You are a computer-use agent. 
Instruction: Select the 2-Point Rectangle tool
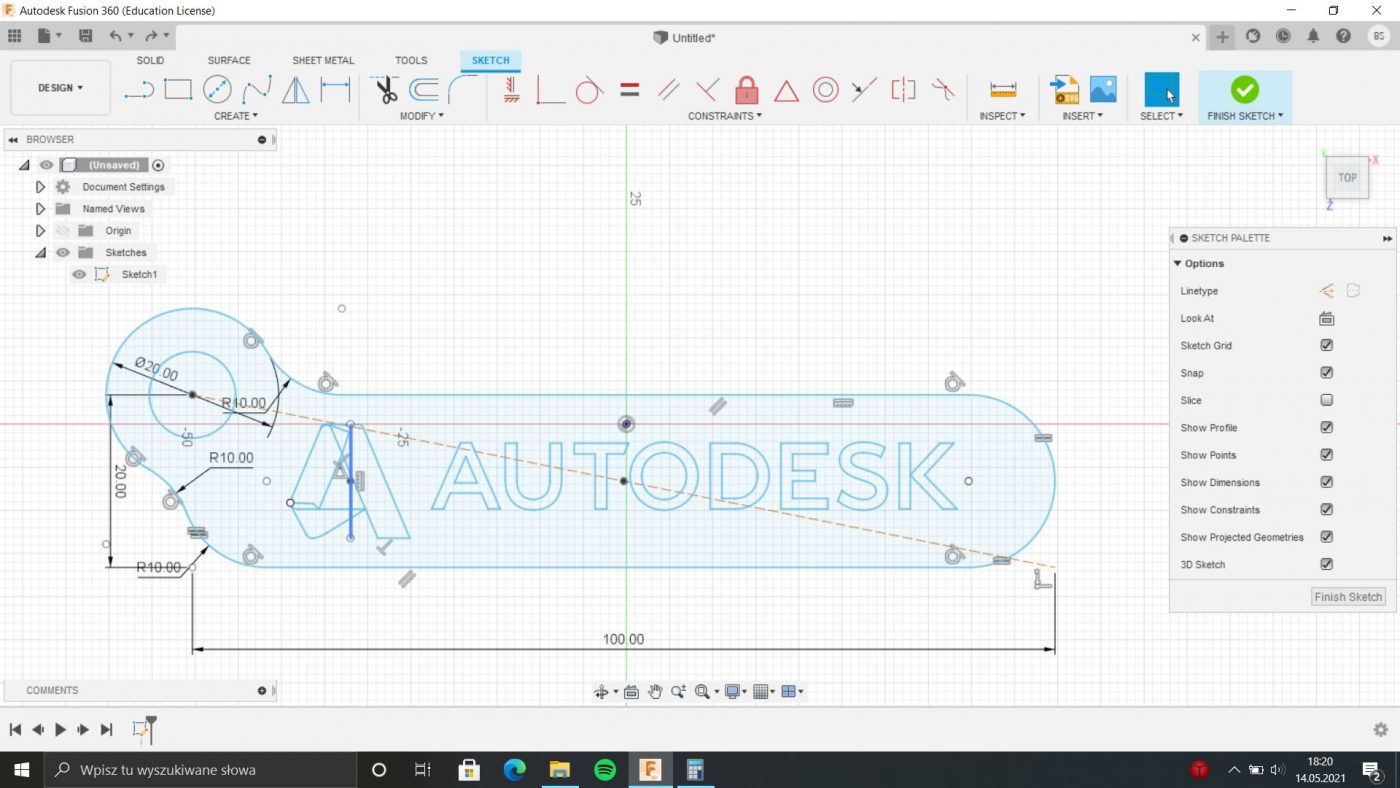coord(178,90)
